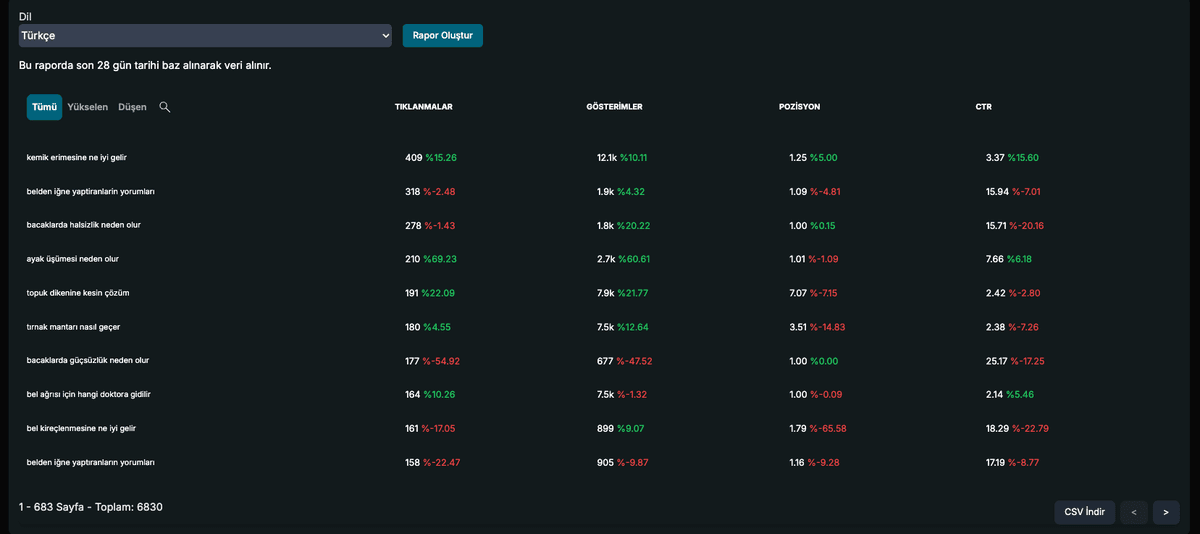
Task: Click position value 1.79 %-65.58
Action: pos(818,428)
